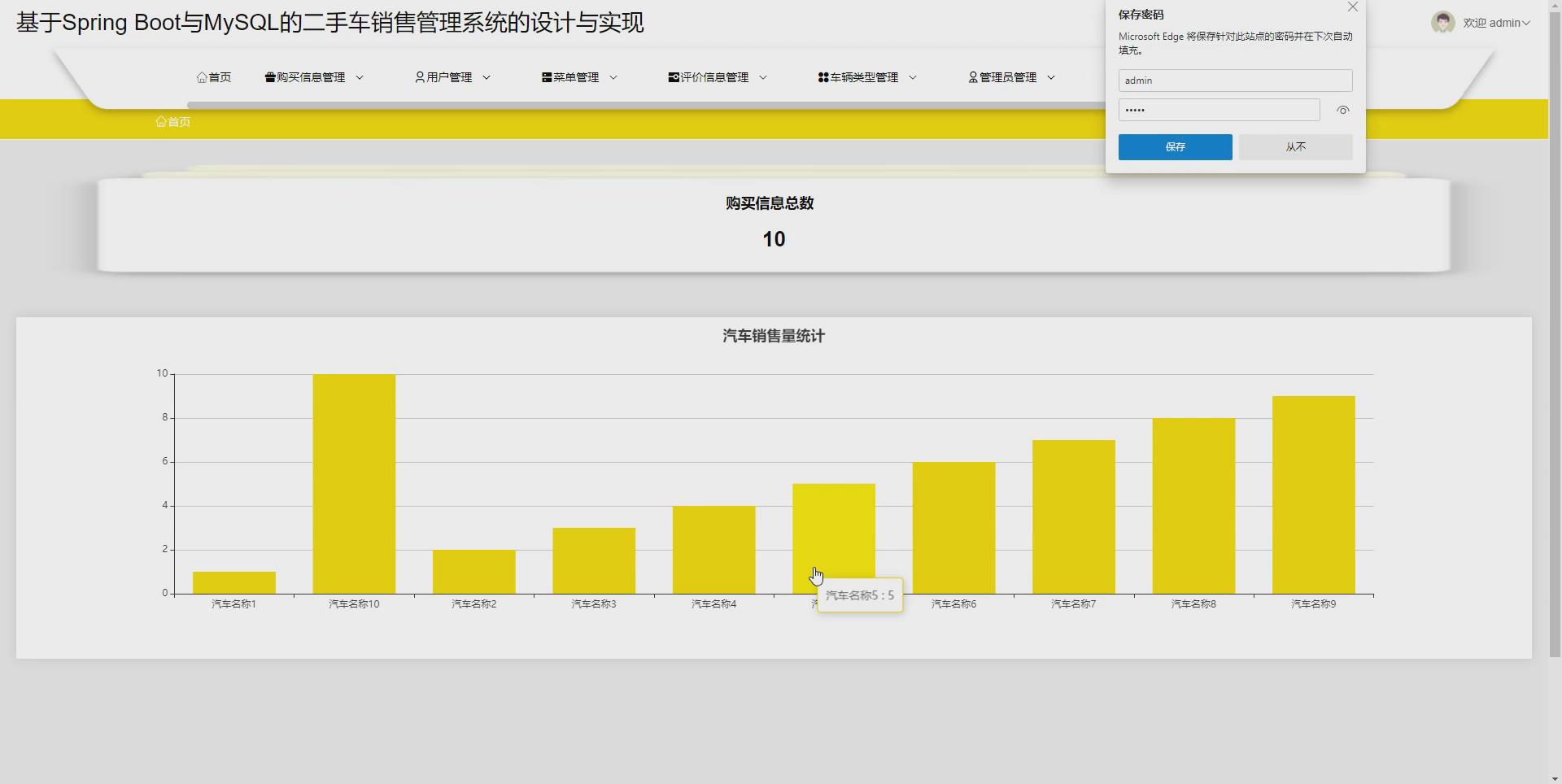Click the 汽车销售量统计 chart title
Image resolution: width=1562 pixels, height=784 pixels.
tap(774, 336)
